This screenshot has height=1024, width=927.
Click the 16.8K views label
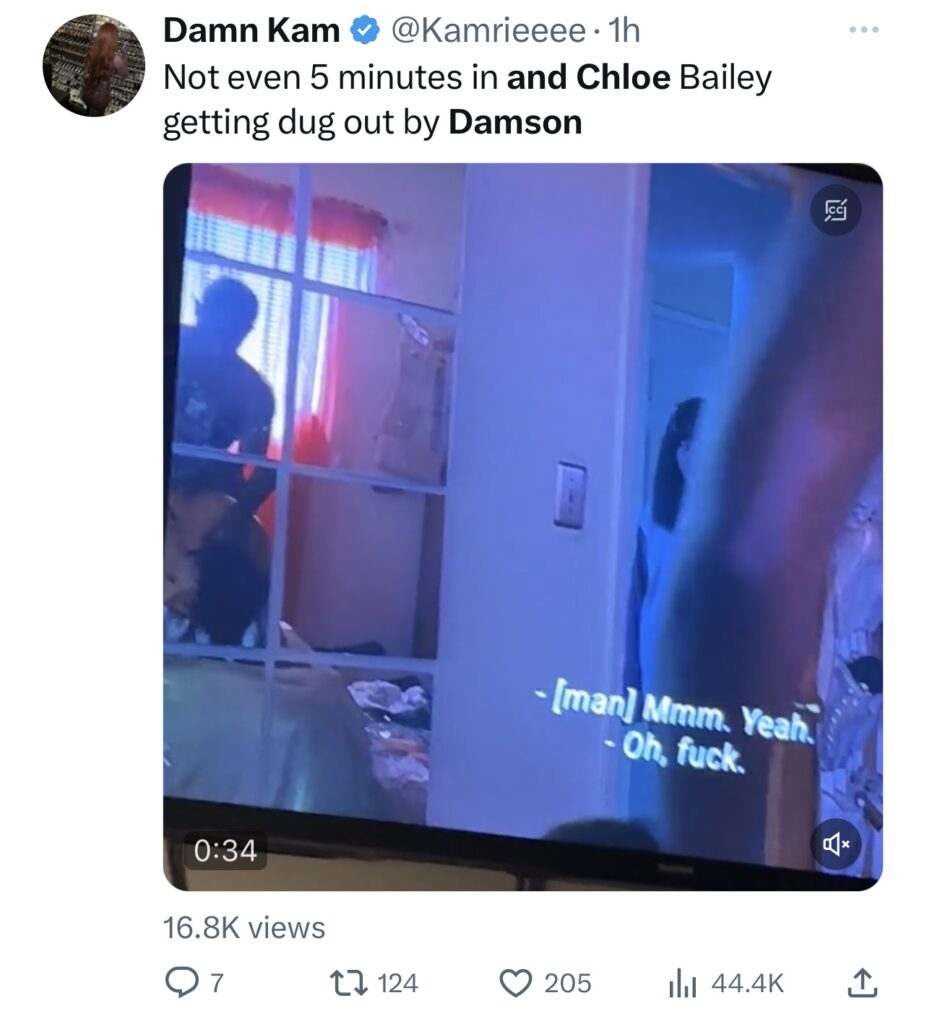(x=244, y=927)
